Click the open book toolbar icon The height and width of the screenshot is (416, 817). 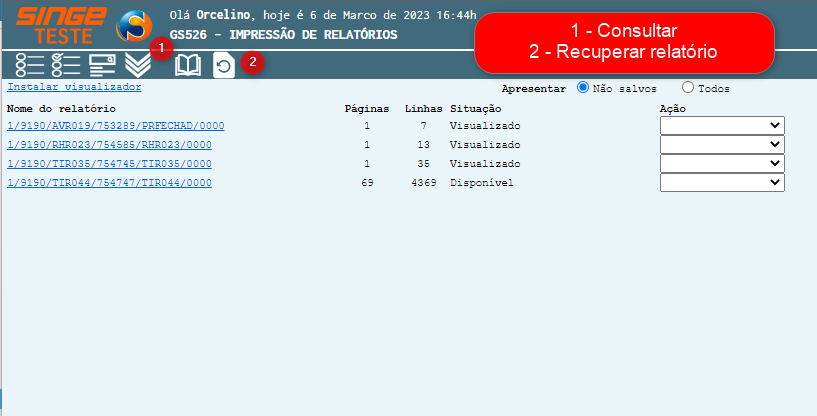click(x=188, y=65)
